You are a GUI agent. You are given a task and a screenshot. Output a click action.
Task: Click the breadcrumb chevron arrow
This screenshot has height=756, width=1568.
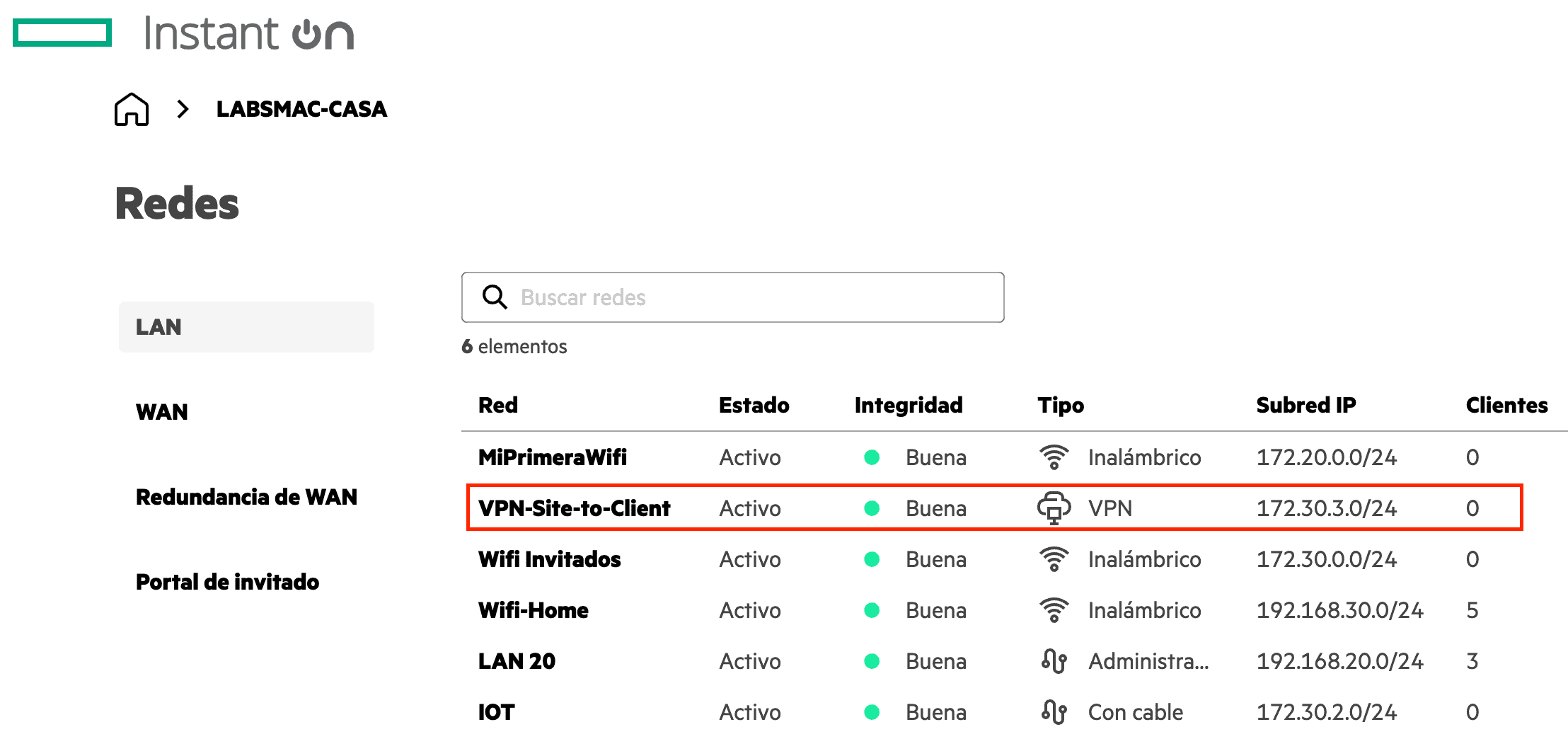pyautogui.click(x=183, y=109)
